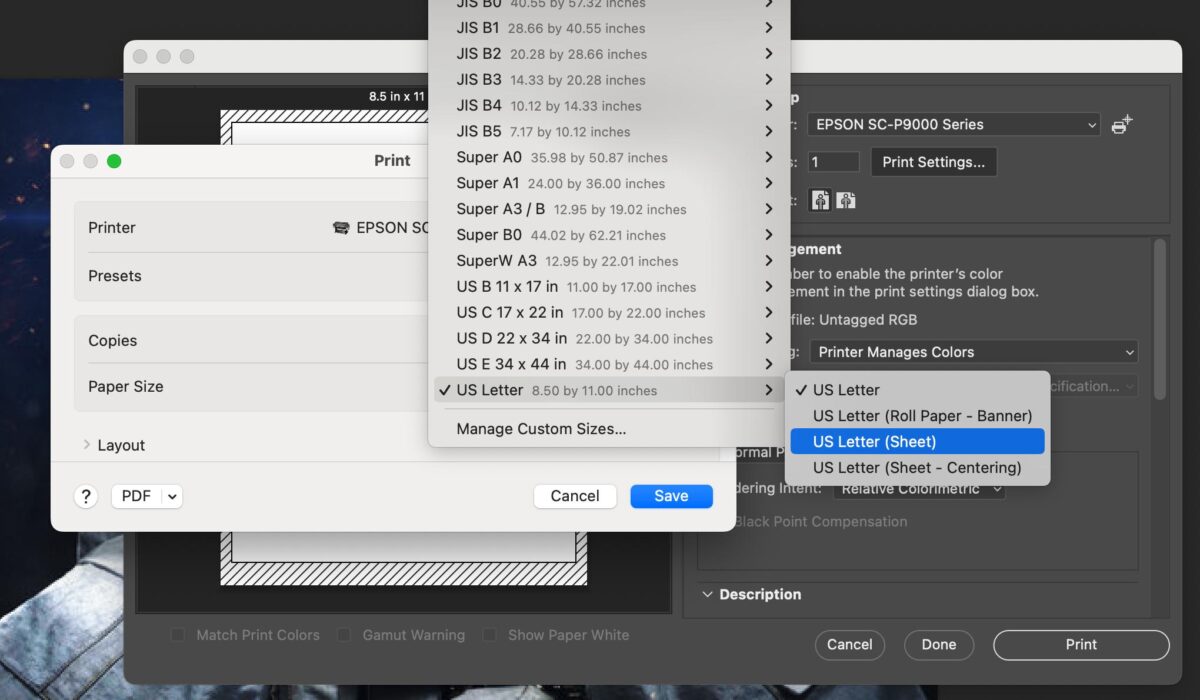Viewport: 1200px width, 700px height.
Task: Click the add printer icon beside printer dropdown
Action: 1122,125
